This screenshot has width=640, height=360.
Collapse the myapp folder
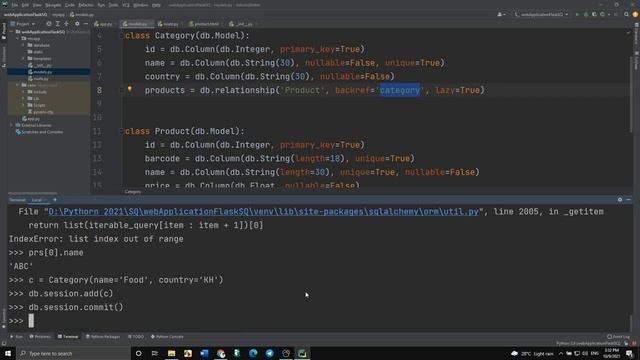(x=18, y=38)
